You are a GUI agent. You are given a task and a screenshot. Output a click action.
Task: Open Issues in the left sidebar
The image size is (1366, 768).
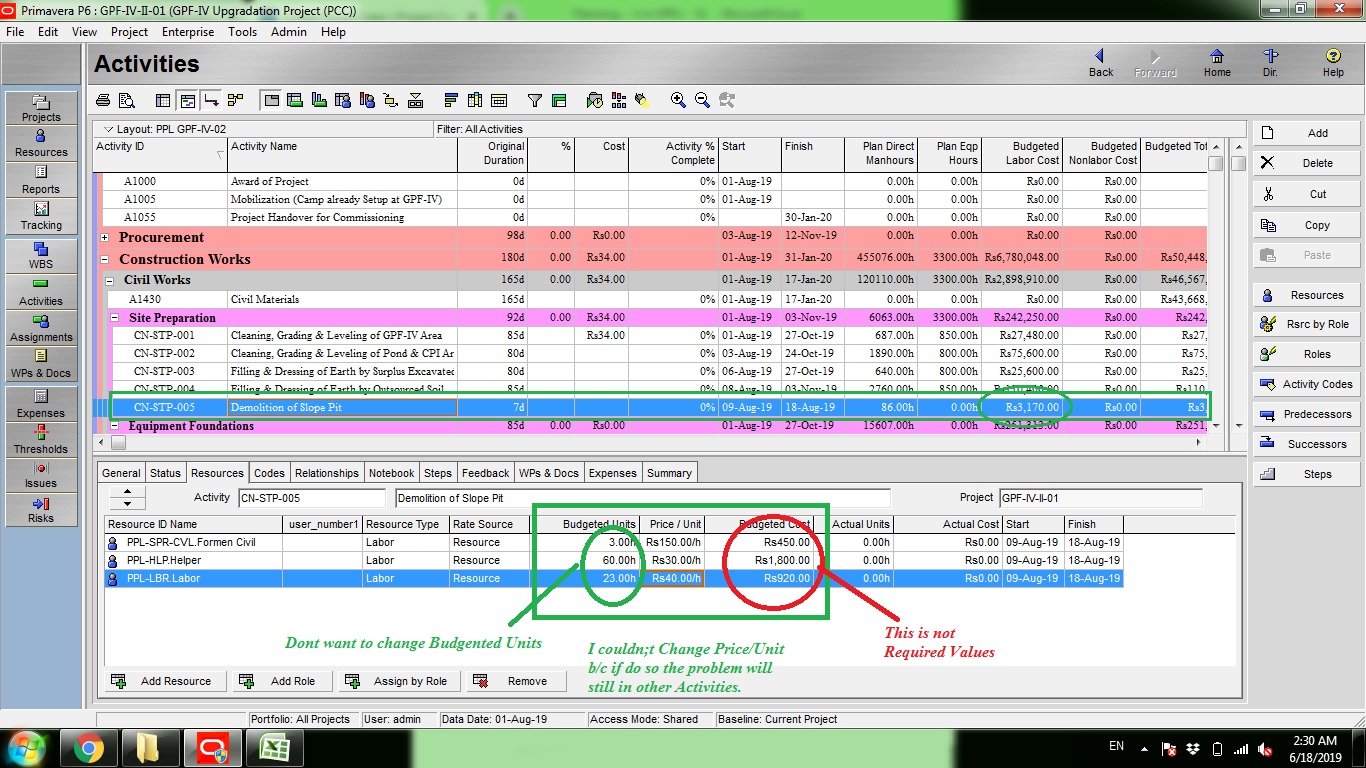tap(41, 475)
